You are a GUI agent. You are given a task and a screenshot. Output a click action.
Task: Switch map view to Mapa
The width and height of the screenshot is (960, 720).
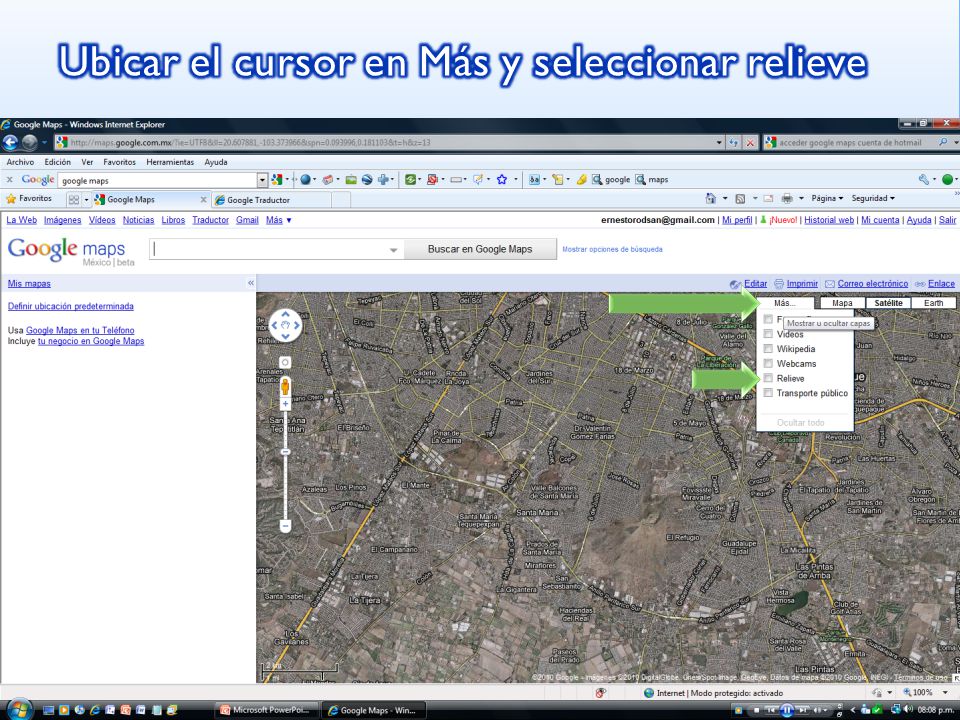pyautogui.click(x=842, y=302)
